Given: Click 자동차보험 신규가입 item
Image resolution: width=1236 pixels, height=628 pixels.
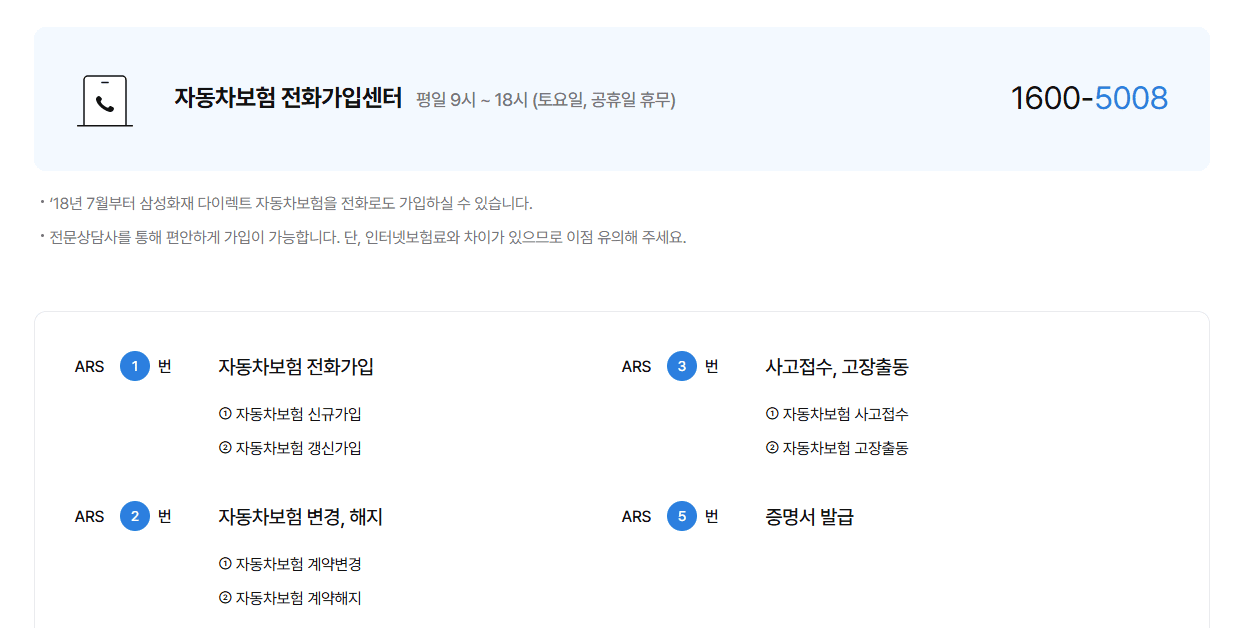Looking at the screenshot, I should click(290, 414).
